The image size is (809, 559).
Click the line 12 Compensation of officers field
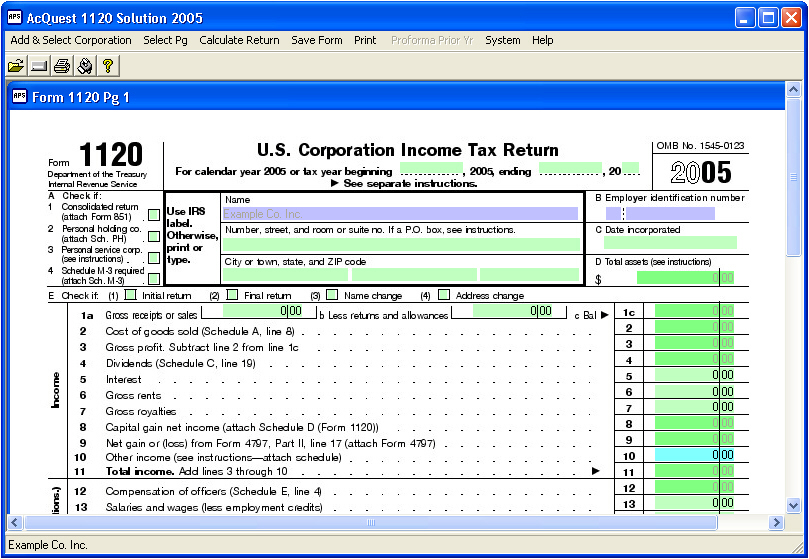coord(694,487)
